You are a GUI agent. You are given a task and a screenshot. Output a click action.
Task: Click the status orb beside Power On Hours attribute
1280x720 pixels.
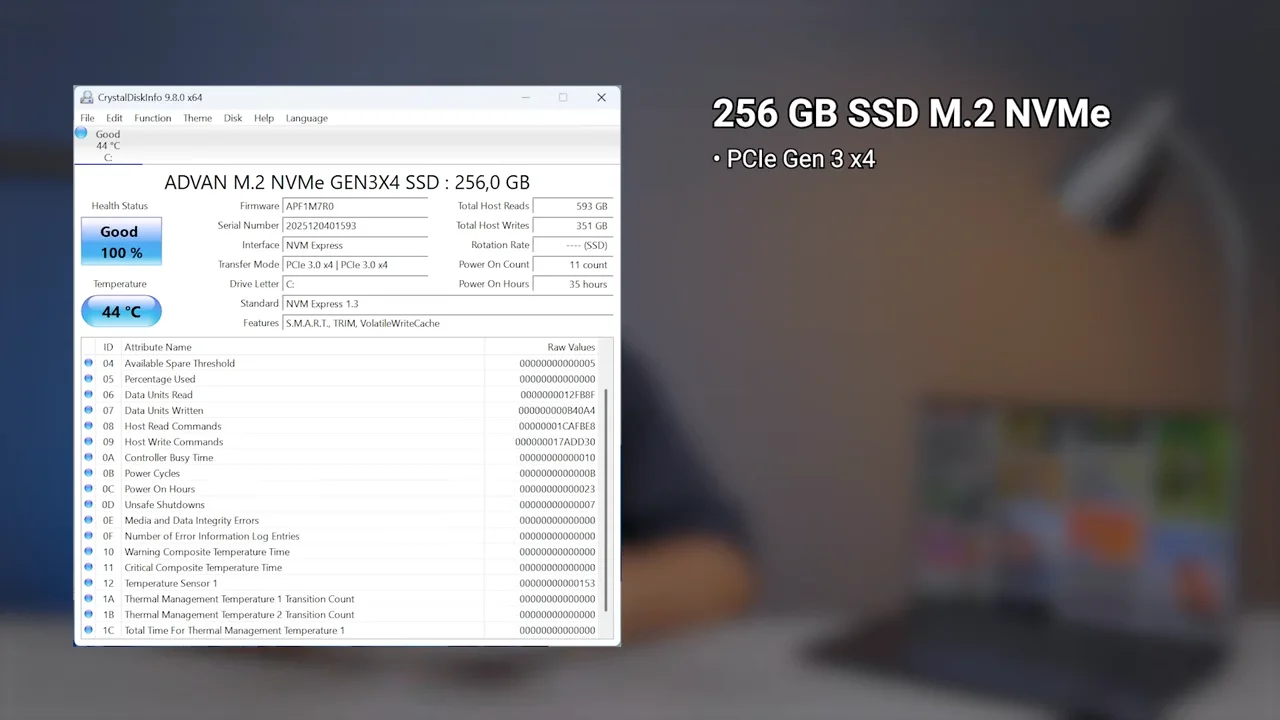[88, 489]
